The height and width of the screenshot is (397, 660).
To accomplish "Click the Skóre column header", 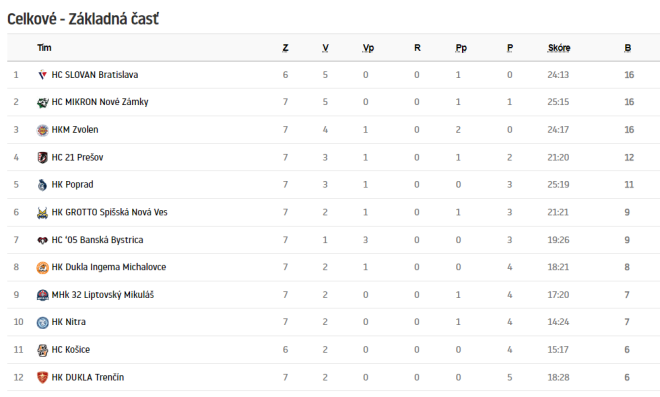I will pos(559,48).
